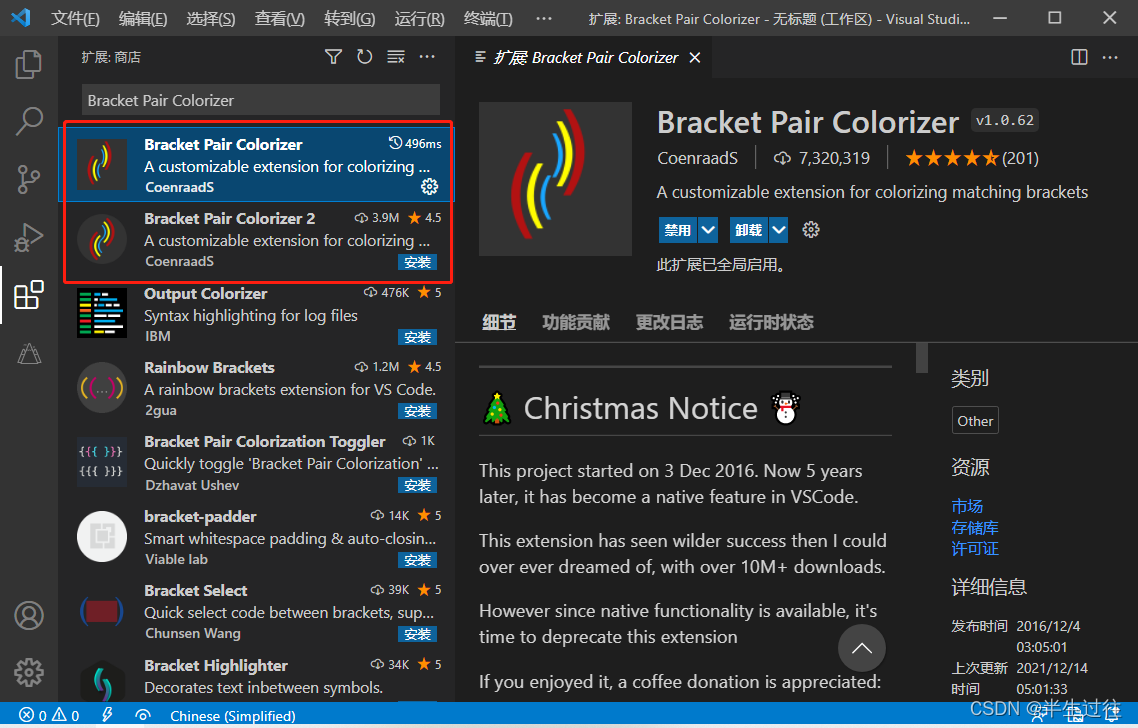The image size is (1138, 728).
Task: Open the menu bar overflow ellipsis
Action: [544, 19]
